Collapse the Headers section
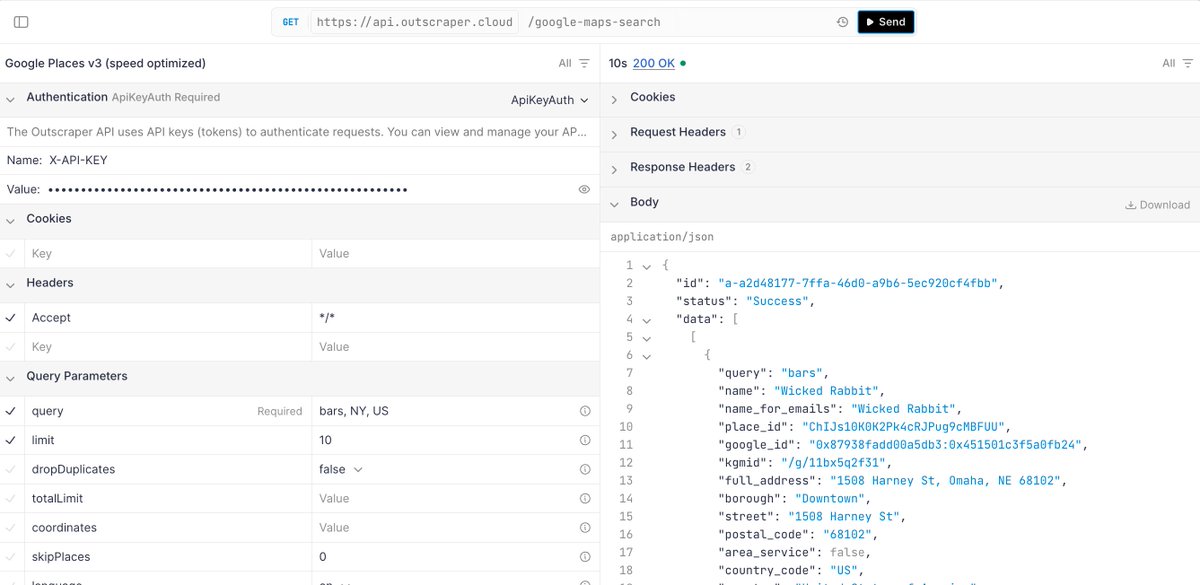 [10, 283]
